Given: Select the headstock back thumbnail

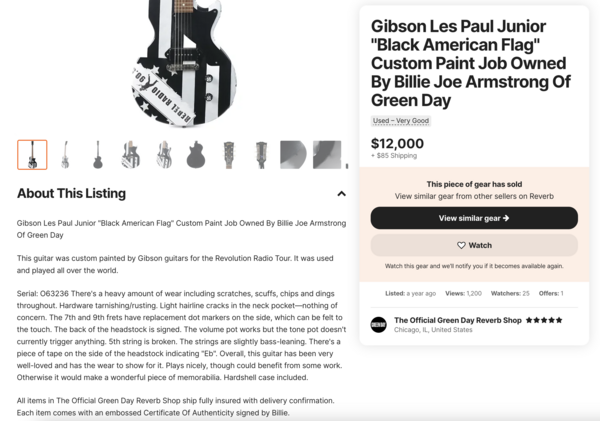Looking at the screenshot, I should (x=261, y=155).
